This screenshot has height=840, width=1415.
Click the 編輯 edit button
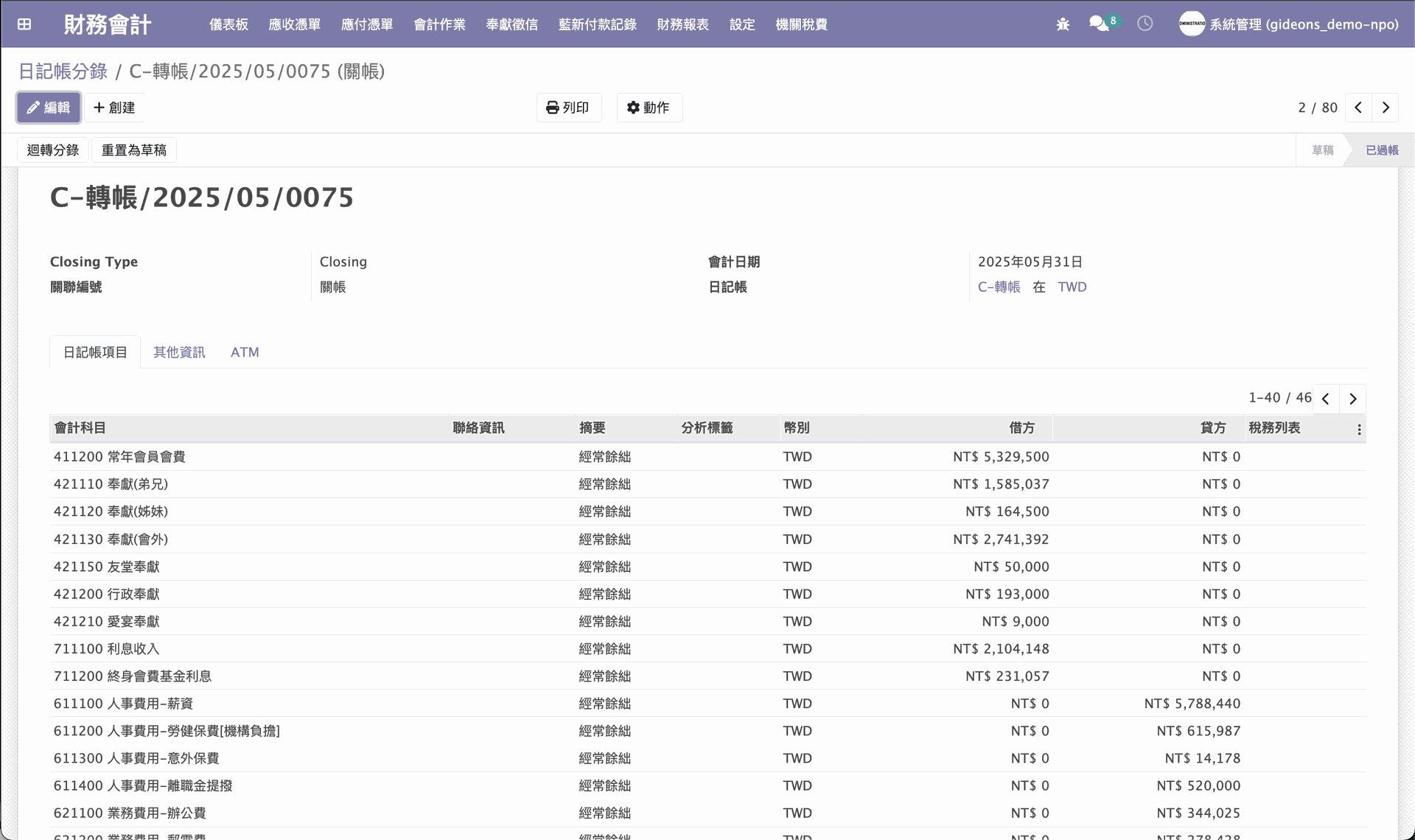point(49,108)
